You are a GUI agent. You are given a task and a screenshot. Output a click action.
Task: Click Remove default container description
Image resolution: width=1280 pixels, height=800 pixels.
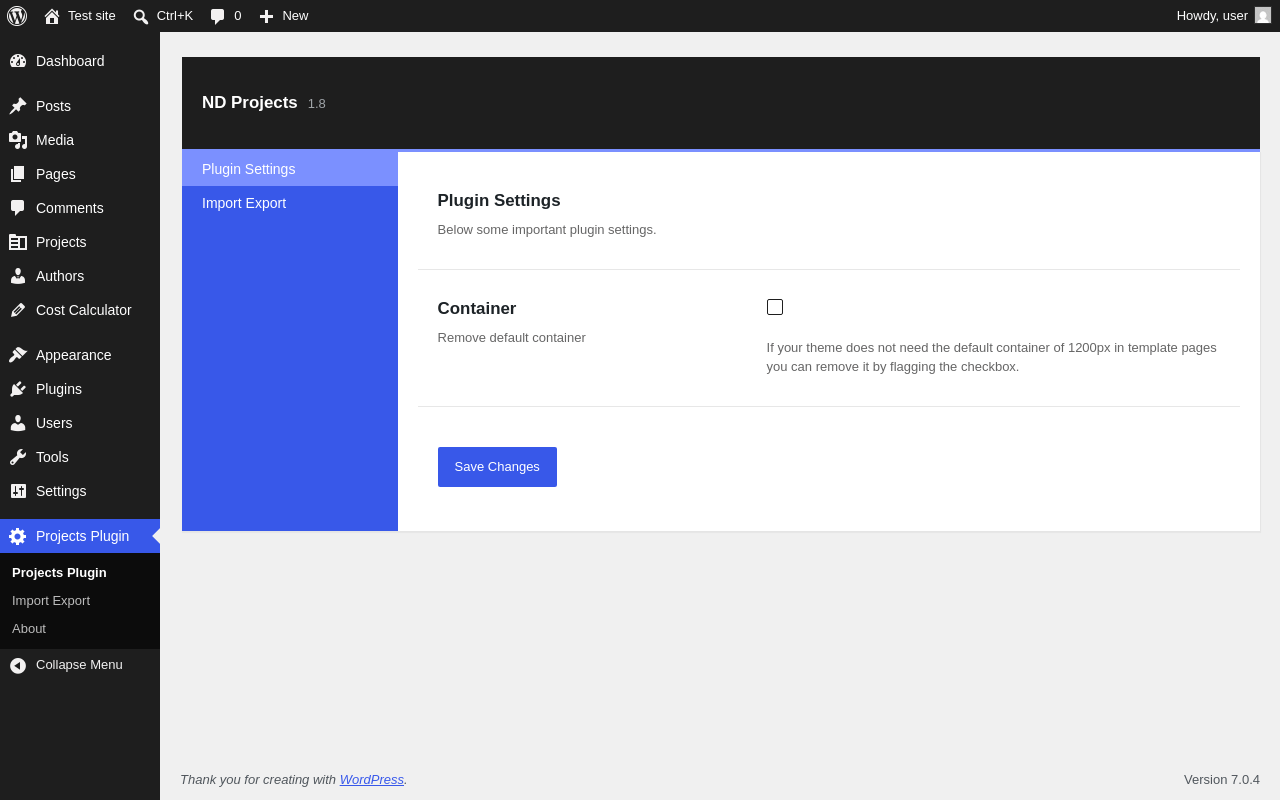512,338
